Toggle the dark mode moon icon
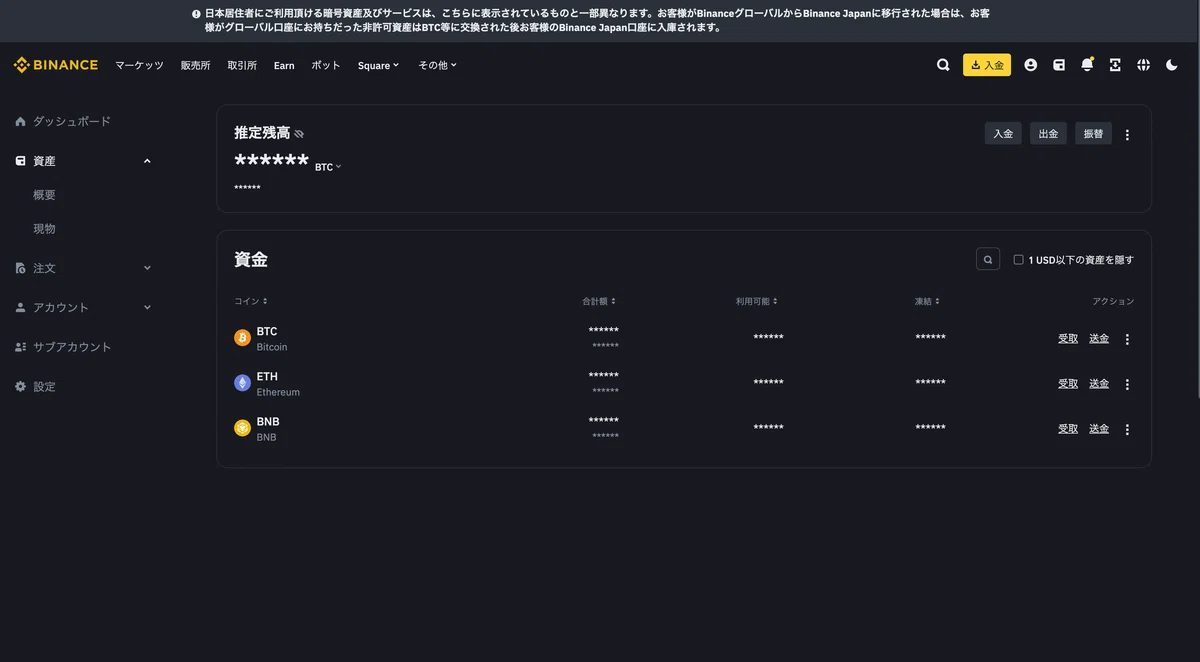 click(1172, 65)
